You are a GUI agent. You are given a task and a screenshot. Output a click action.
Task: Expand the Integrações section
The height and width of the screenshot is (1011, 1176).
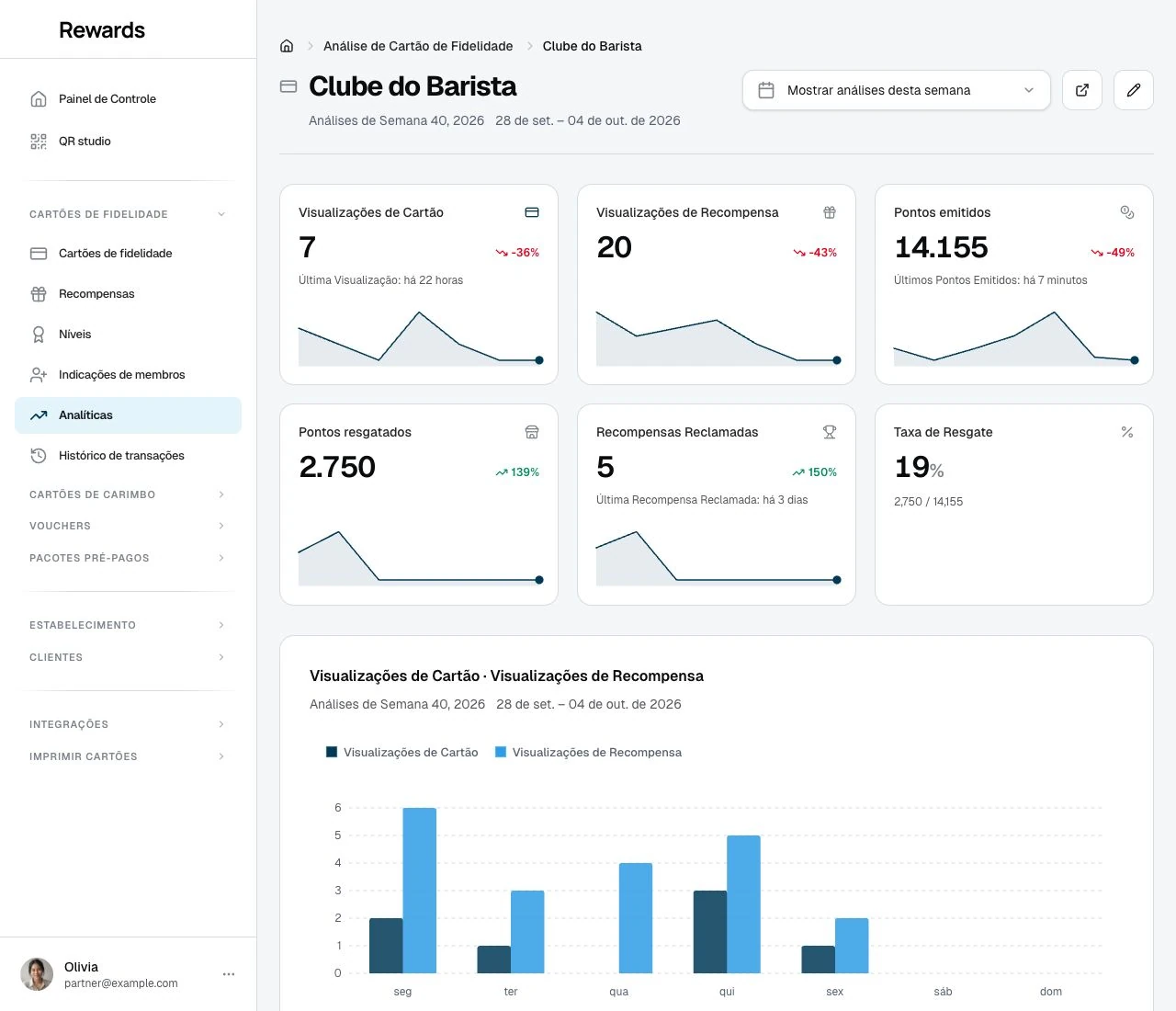point(128,724)
